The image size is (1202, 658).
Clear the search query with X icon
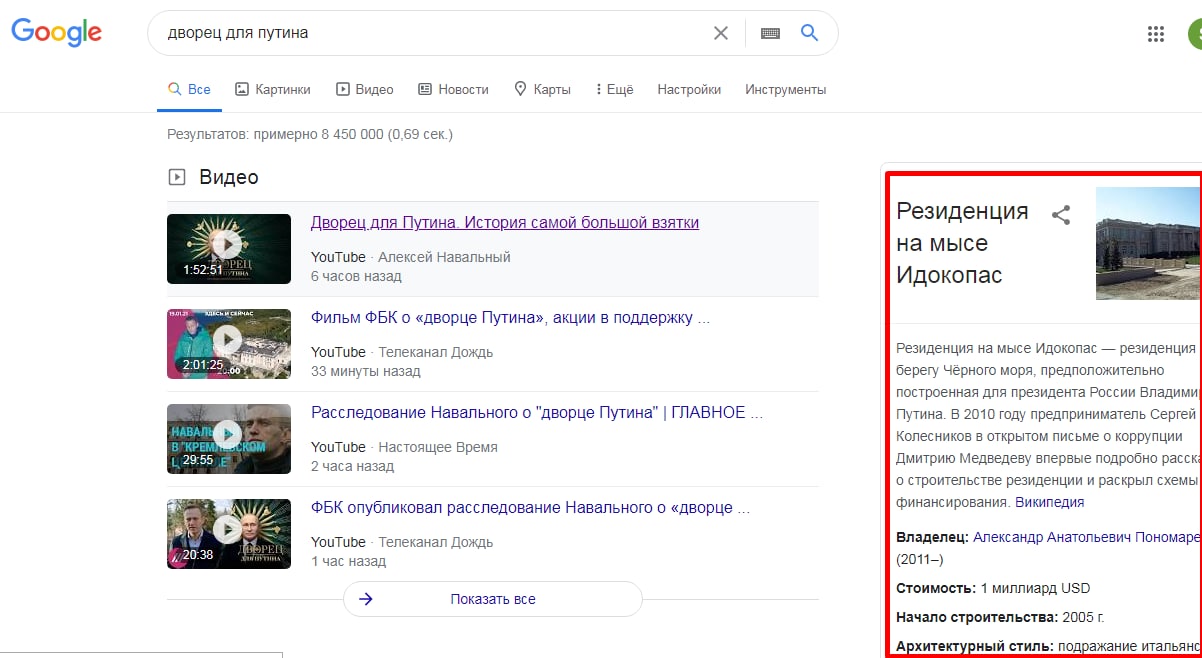click(720, 33)
